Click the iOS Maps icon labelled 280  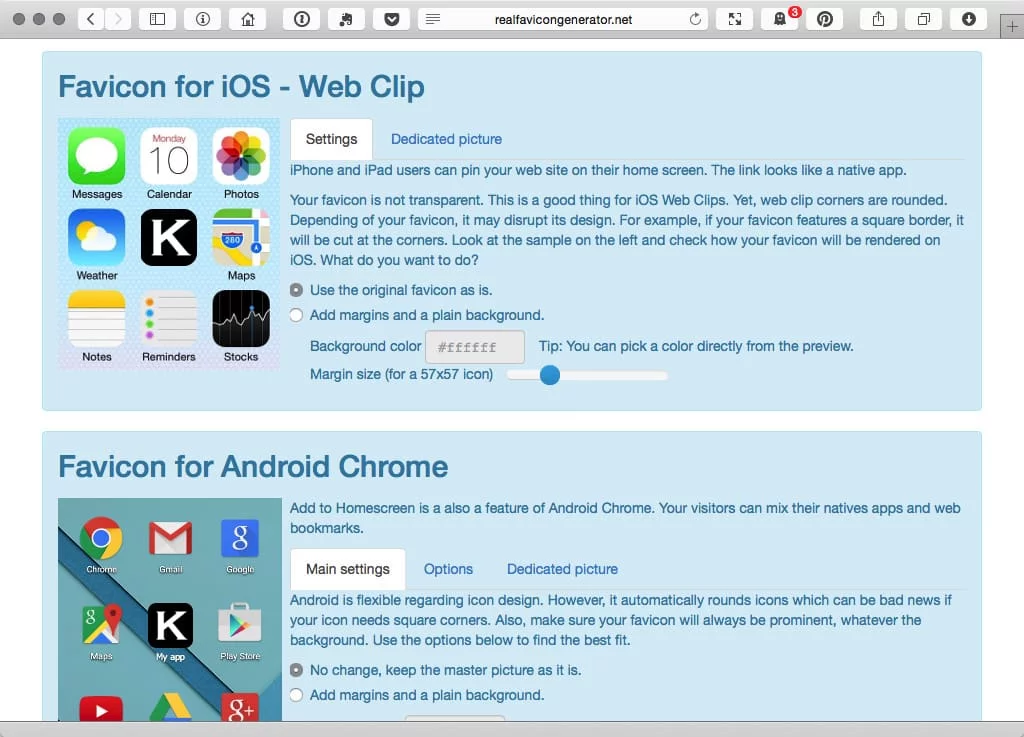[241, 238]
